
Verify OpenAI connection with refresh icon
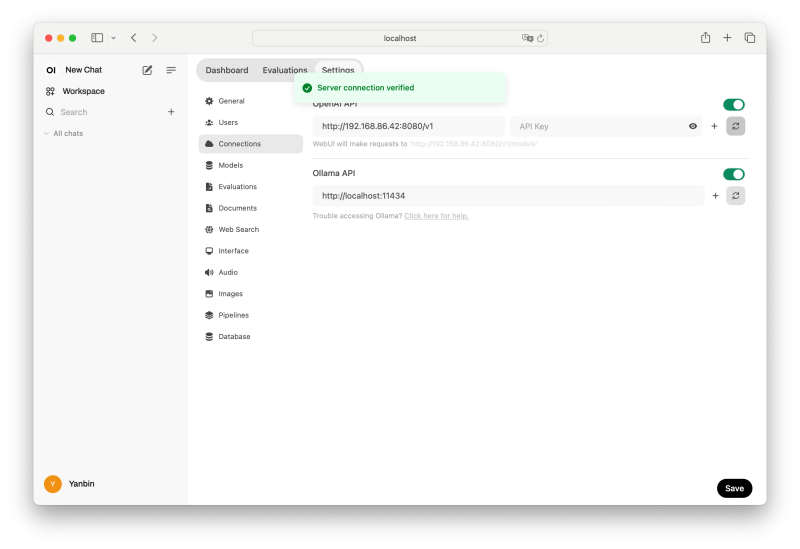click(736, 126)
